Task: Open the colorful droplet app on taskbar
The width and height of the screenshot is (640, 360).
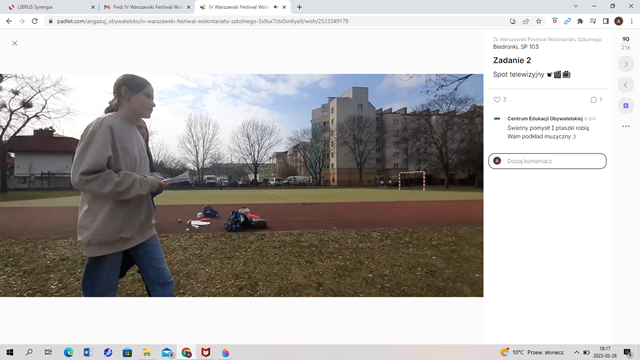Action: [225, 352]
